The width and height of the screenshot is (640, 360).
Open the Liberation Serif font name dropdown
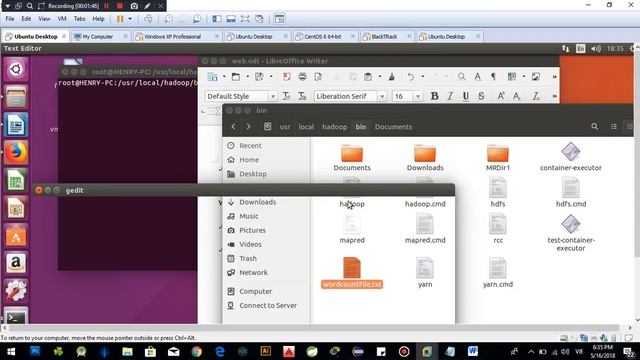pos(382,96)
